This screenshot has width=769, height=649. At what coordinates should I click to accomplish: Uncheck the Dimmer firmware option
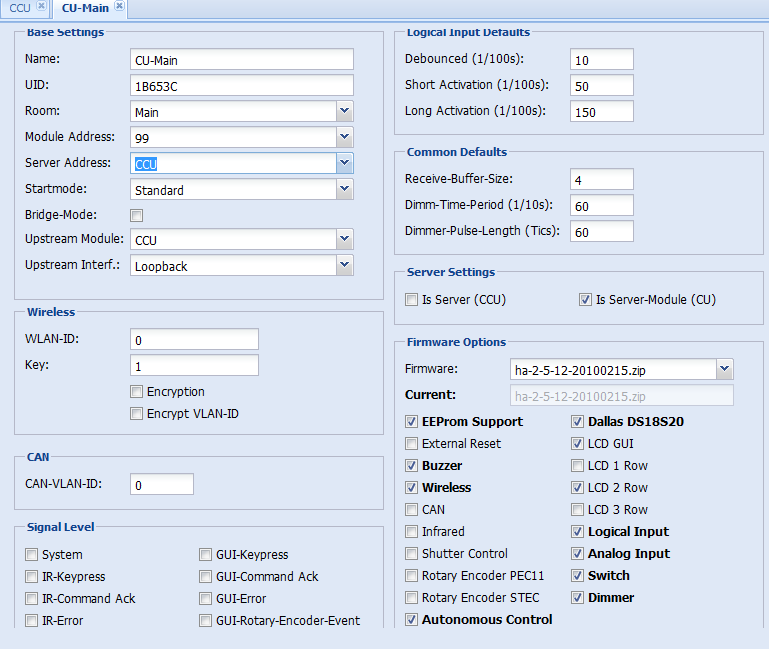[578, 597]
